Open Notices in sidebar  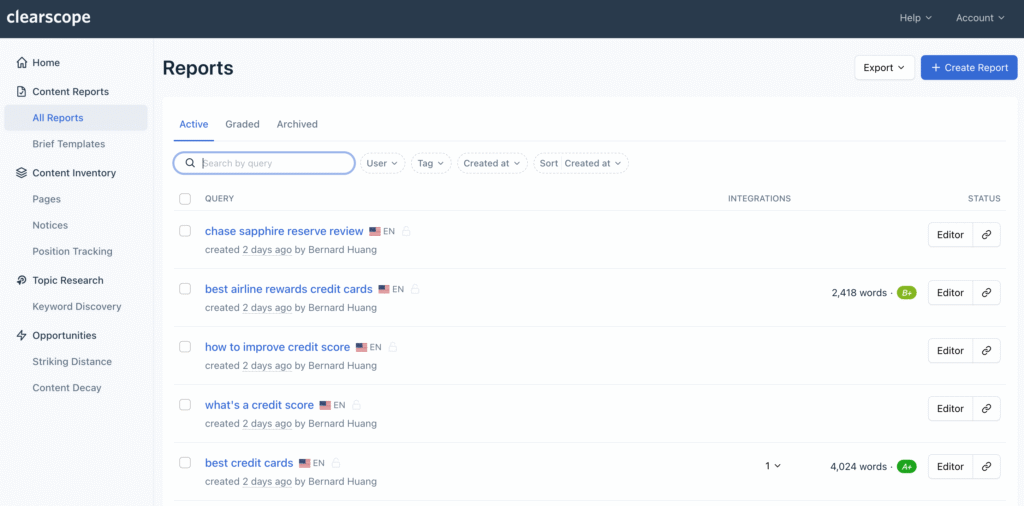click(50, 225)
